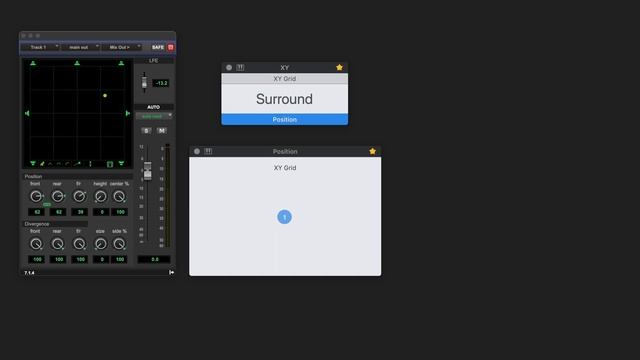Click the Divergence rear knob
The height and width of the screenshot is (360, 640).
coord(58,244)
